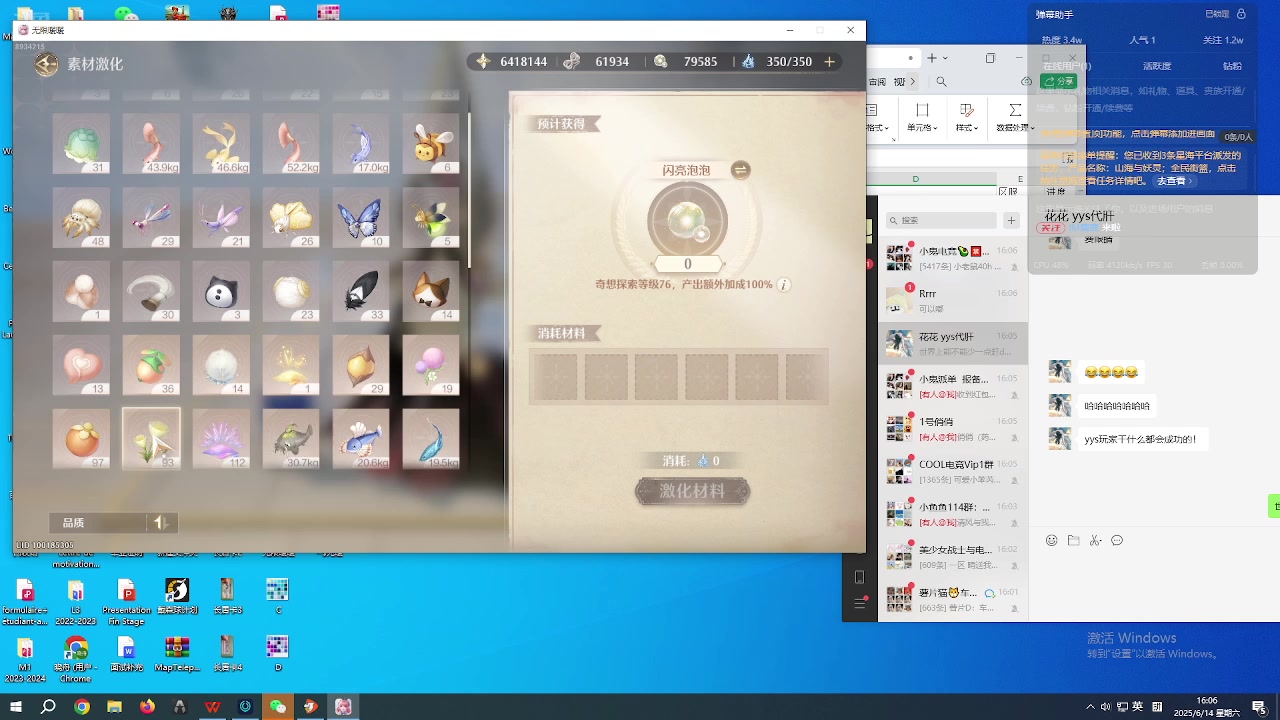The image size is (1280, 720).
Task: Switch to the 钻粉 tab in 弹幕助手
Action: click(1233, 66)
